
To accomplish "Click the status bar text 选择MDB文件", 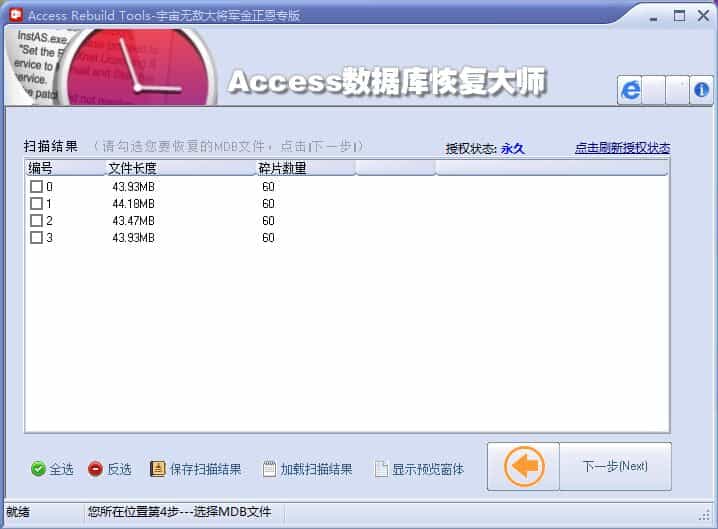I will (232, 511).
